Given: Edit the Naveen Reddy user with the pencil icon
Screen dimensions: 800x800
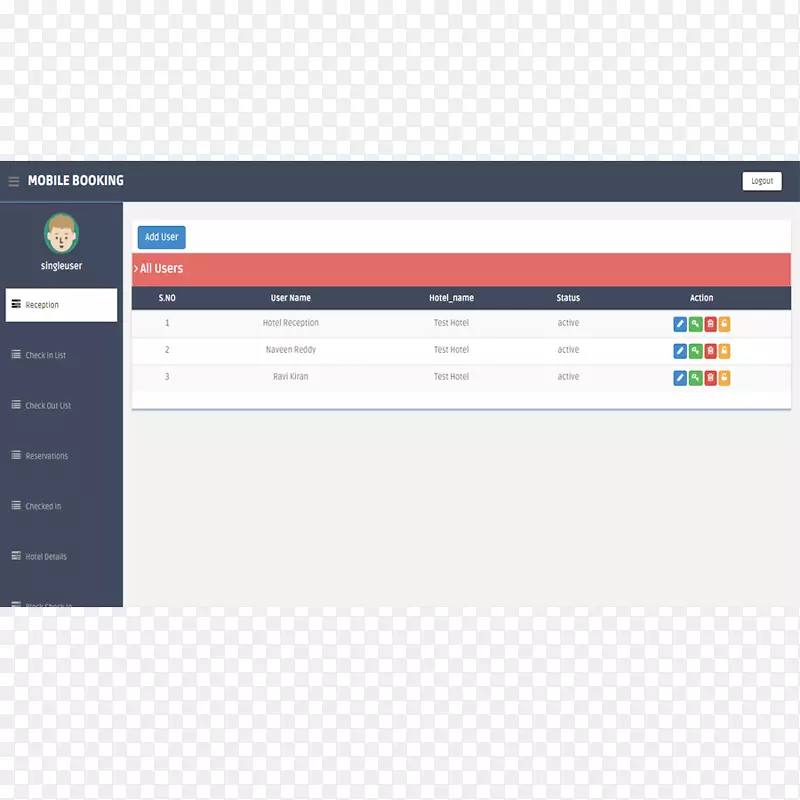Looking at the screenshot, I should tap(680, 351).
